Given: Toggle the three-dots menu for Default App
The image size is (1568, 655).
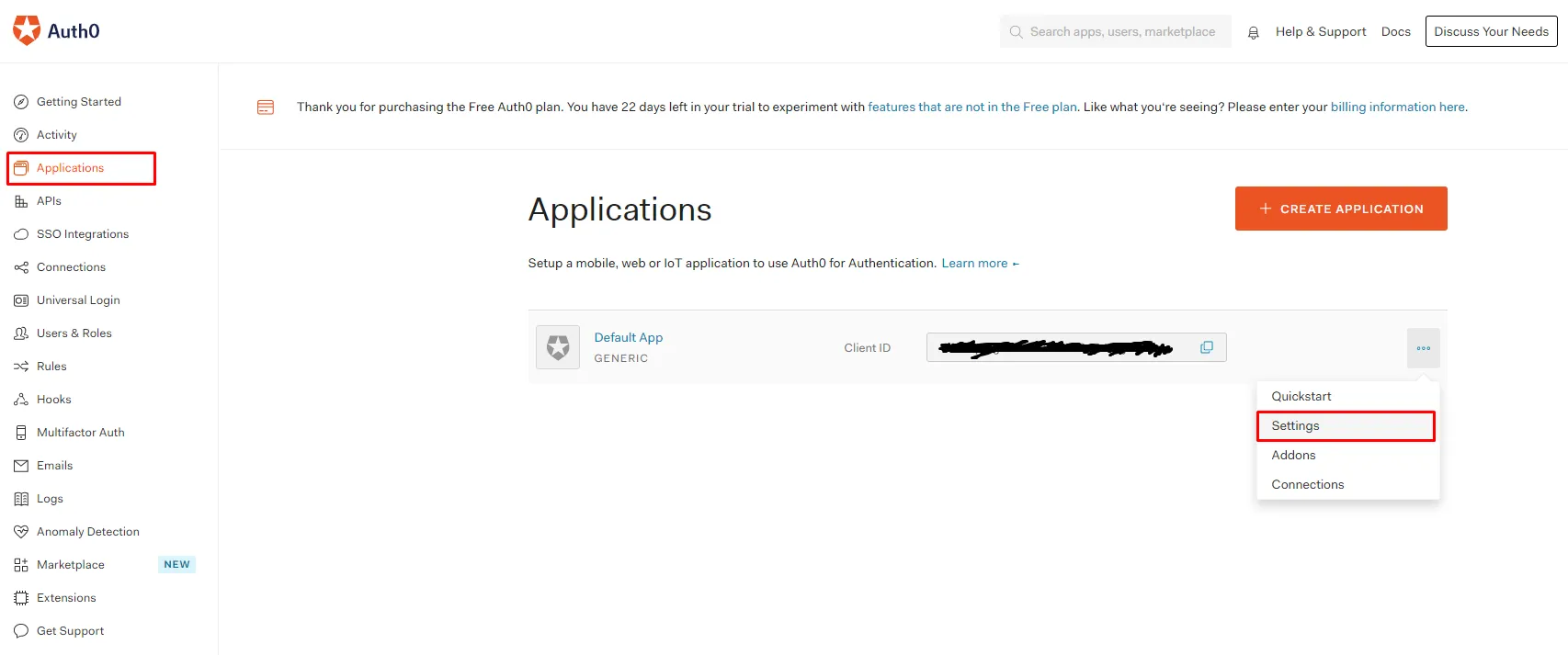Looking at the screenshot, I should (x=1423, y=348).
